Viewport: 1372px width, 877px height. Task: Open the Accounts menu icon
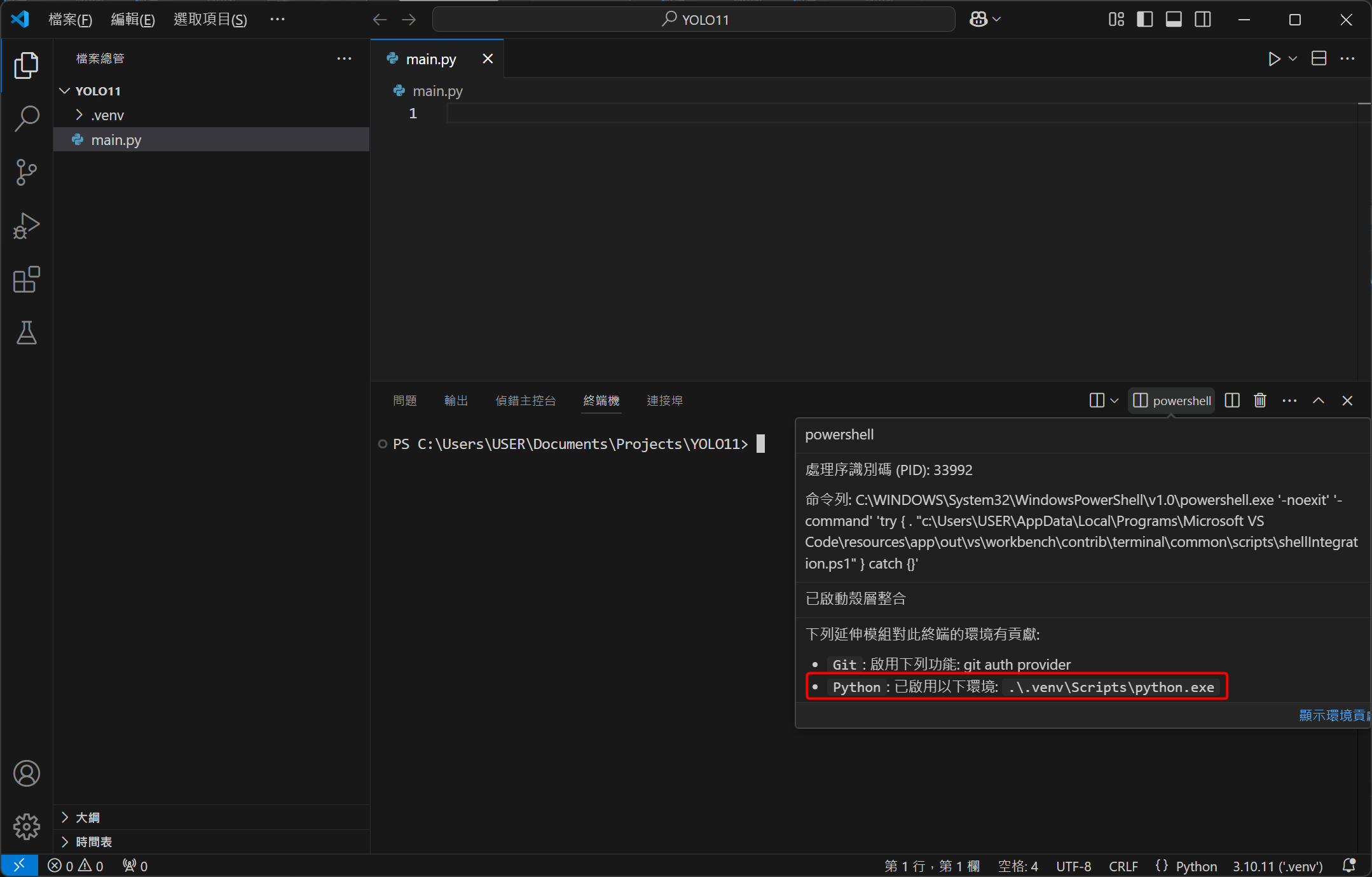point(26,773)
